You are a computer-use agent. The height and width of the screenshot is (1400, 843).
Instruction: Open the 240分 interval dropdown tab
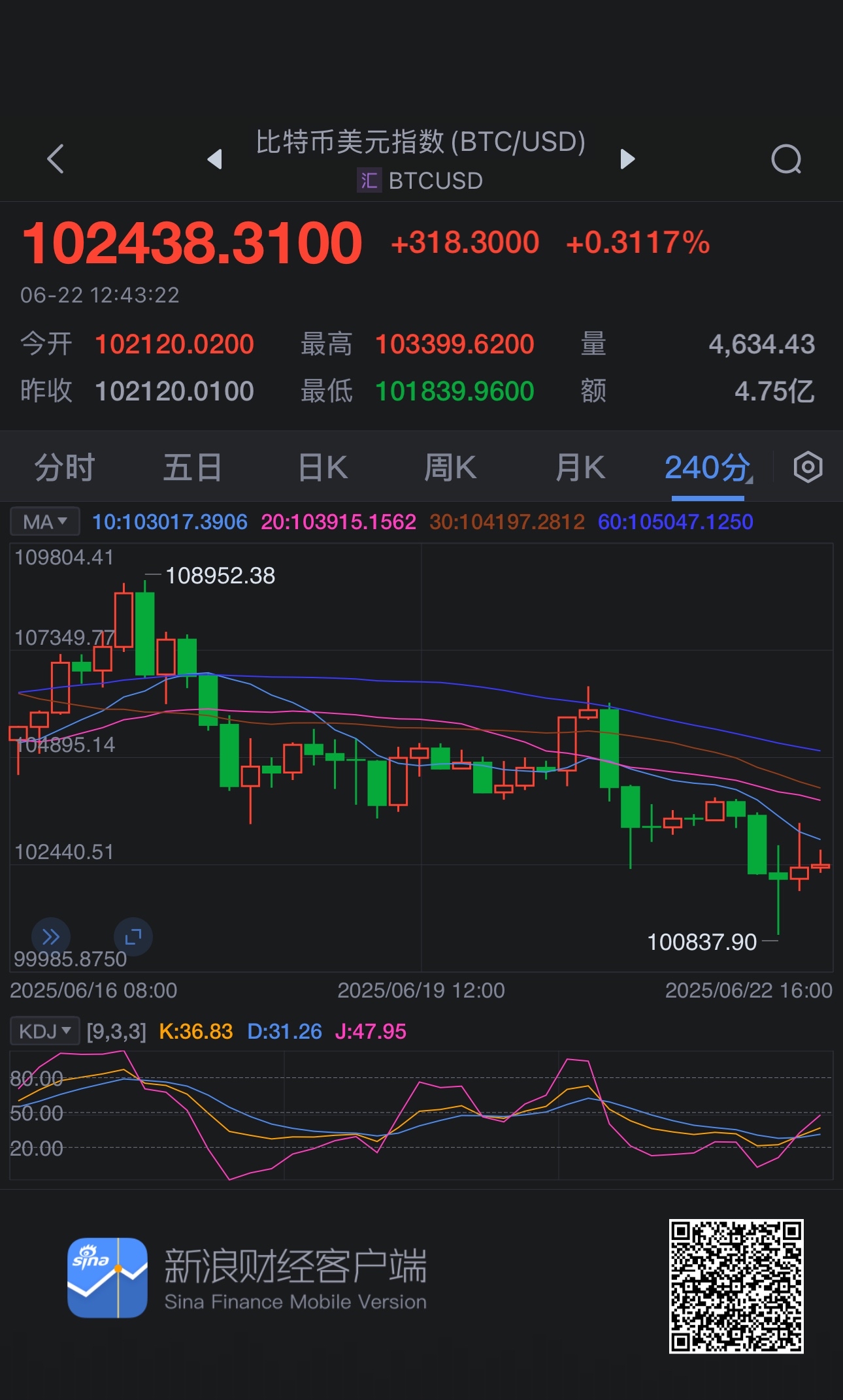click(x=708, y=468)
